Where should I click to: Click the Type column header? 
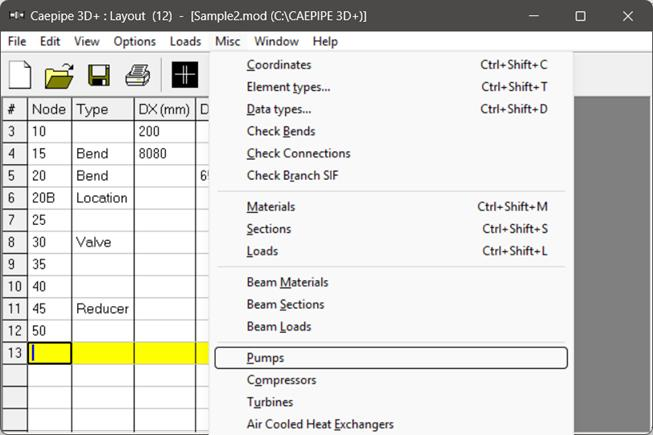click(x=103, y=109)
